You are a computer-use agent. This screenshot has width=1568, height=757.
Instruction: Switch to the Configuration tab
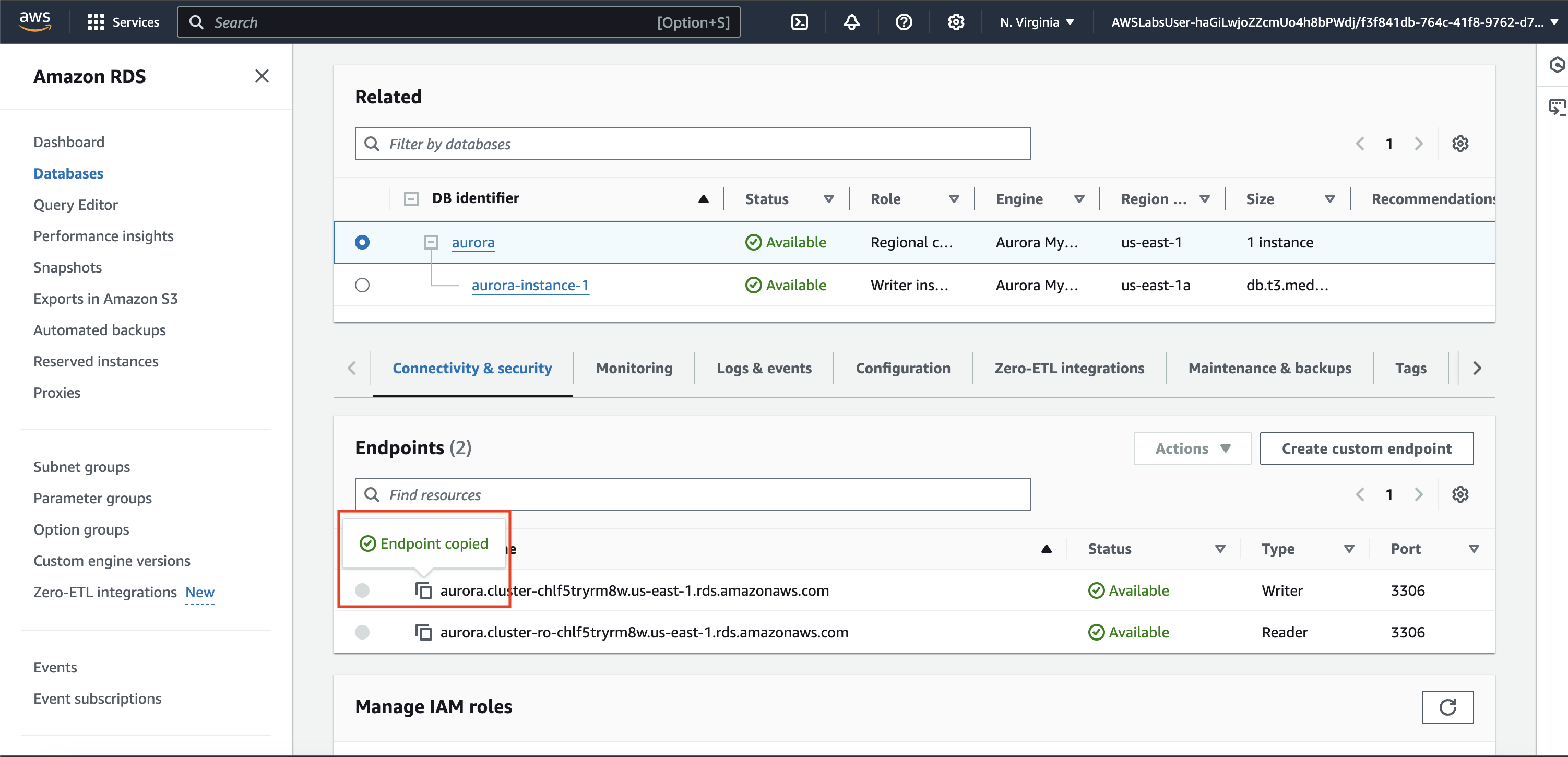click(902, 369)
